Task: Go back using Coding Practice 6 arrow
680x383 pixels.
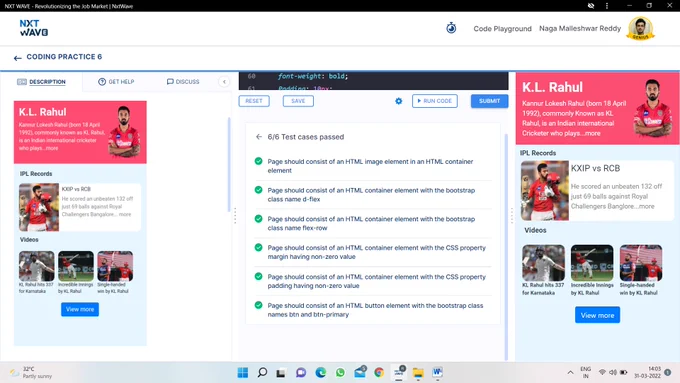Action: 17,58
